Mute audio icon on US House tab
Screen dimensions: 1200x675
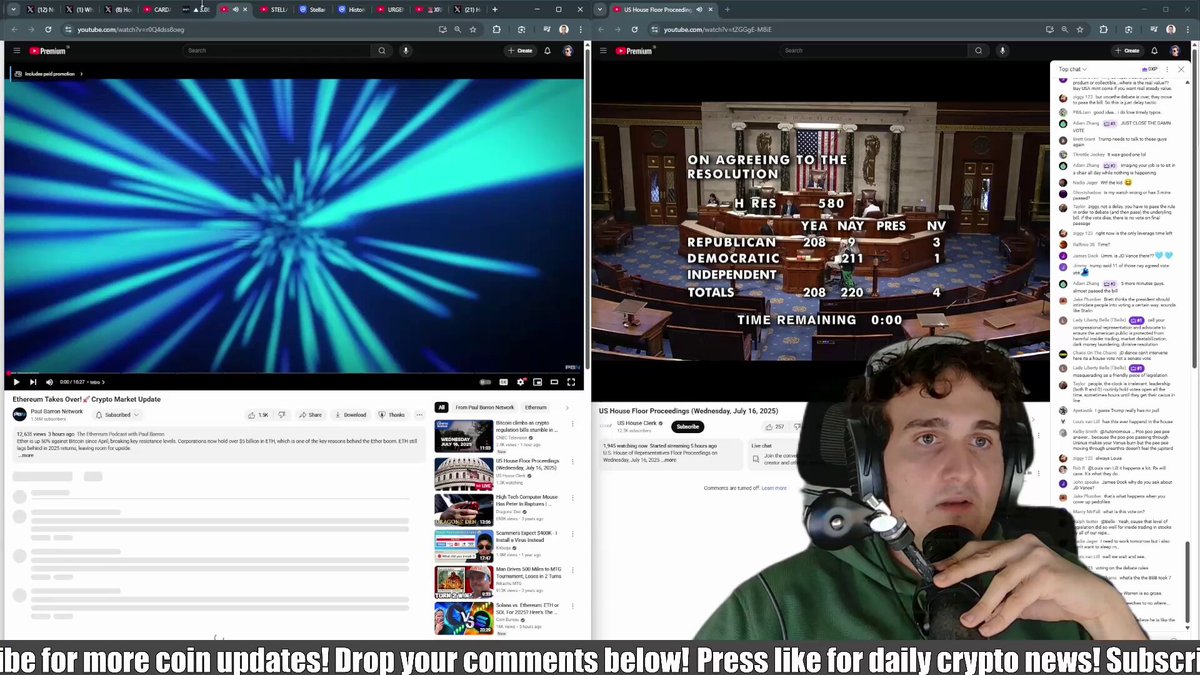pyautogui.click(x=699, y=9)
